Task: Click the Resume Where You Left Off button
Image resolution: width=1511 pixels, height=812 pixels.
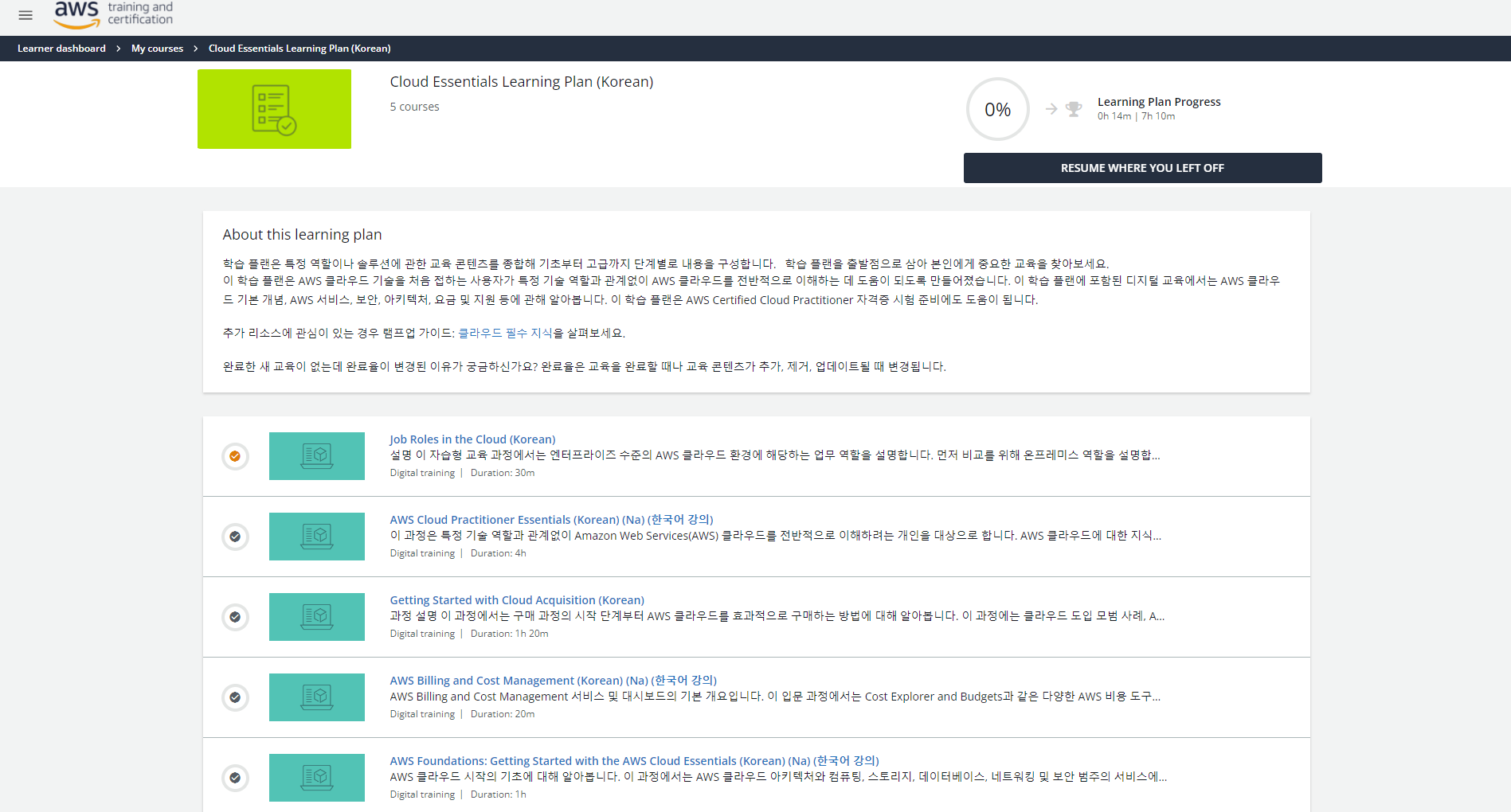Action: tap(1142, 168)
